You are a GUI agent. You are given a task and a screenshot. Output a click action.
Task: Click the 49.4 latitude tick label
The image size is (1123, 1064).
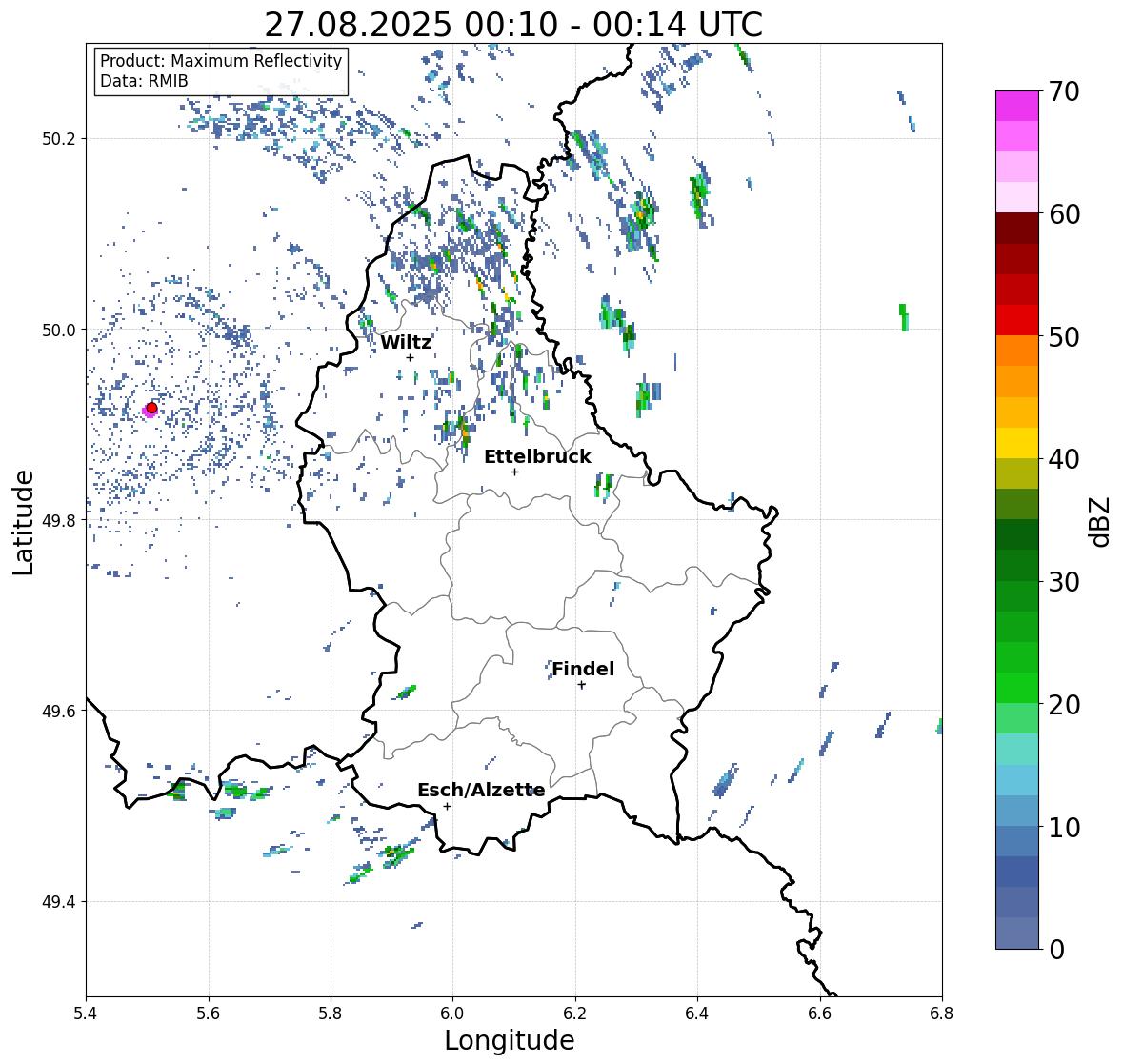59,901
